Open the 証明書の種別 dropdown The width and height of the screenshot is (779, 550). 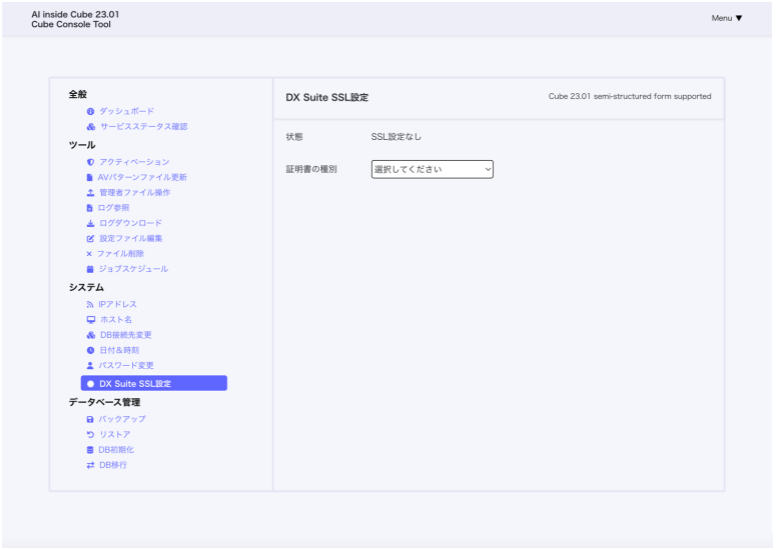point(432,170)
